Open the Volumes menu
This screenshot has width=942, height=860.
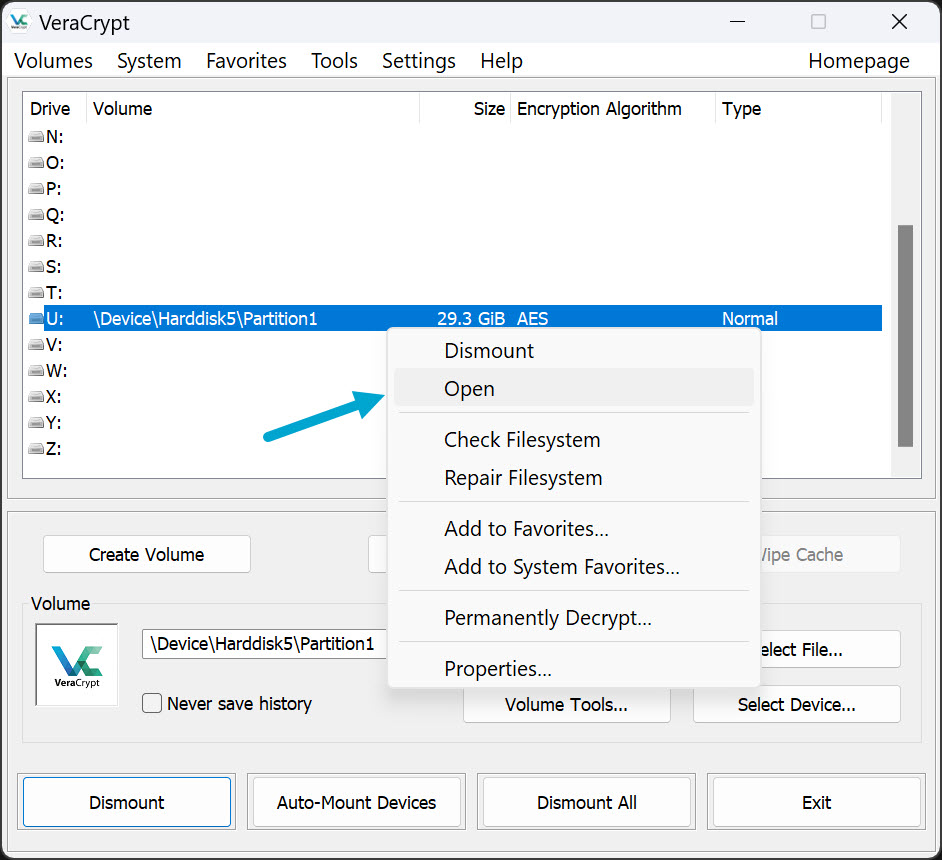click(x=53, y=61)
